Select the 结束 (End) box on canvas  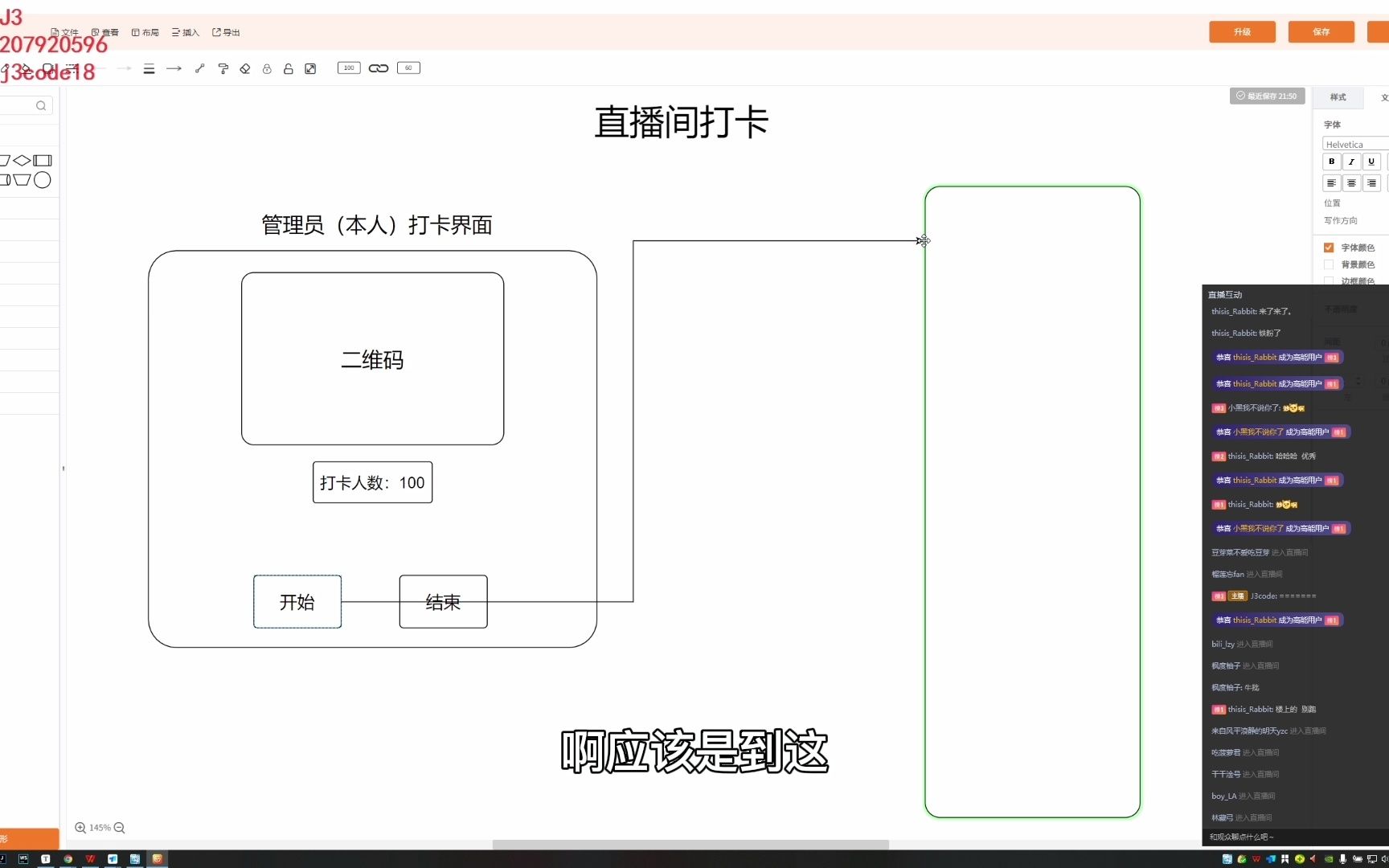[x=443, y=601]
